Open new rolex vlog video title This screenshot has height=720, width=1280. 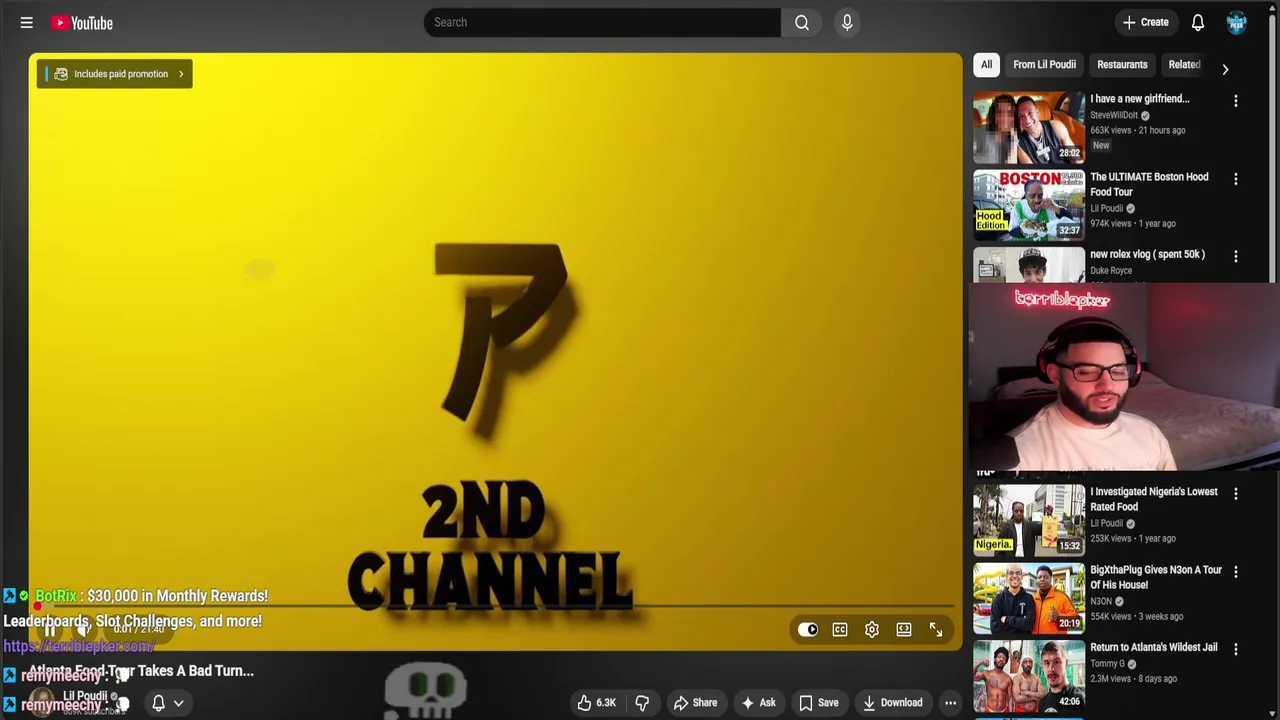(x=1147, y=254)
